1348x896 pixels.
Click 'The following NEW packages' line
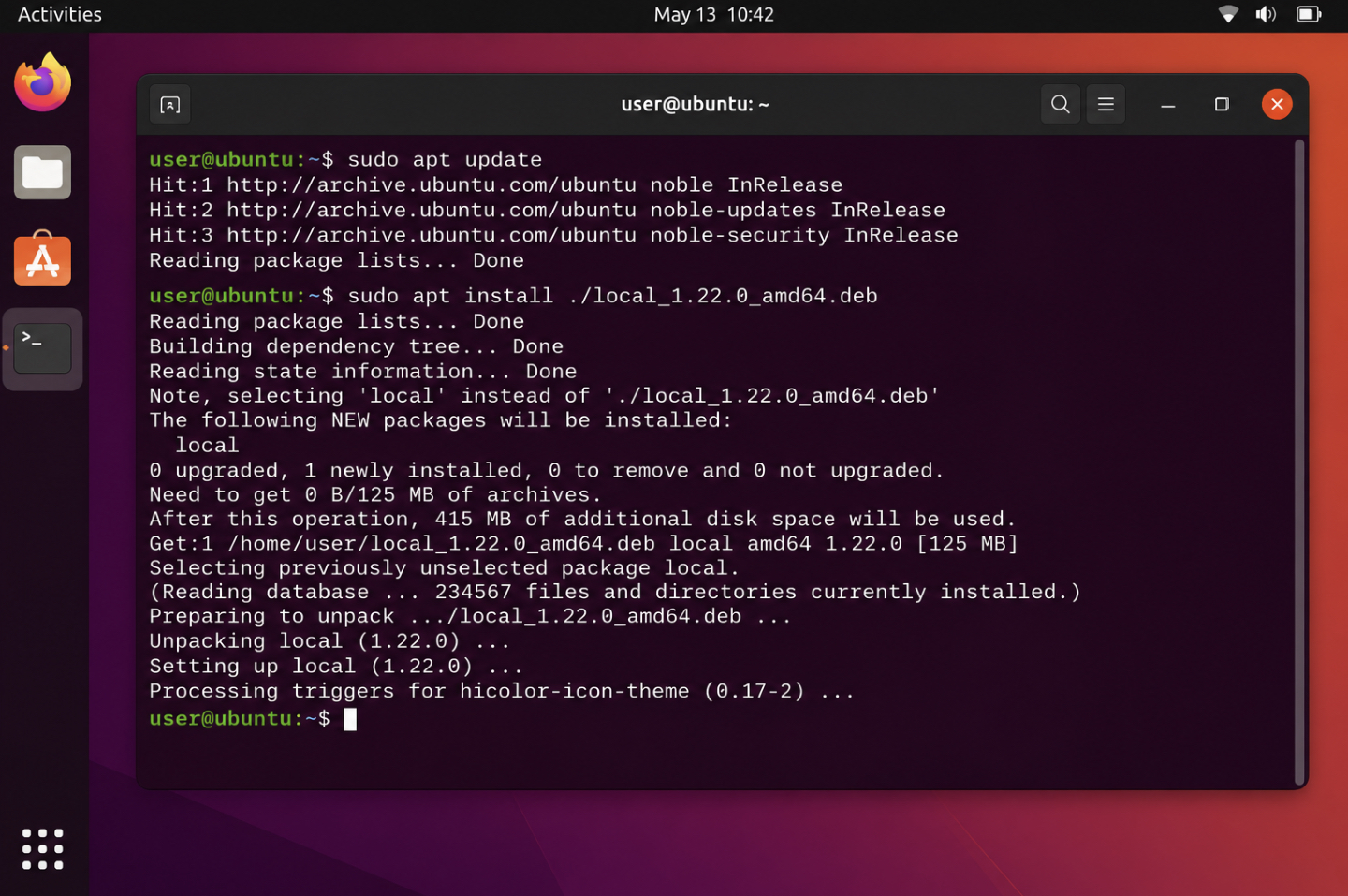[440, 420]
